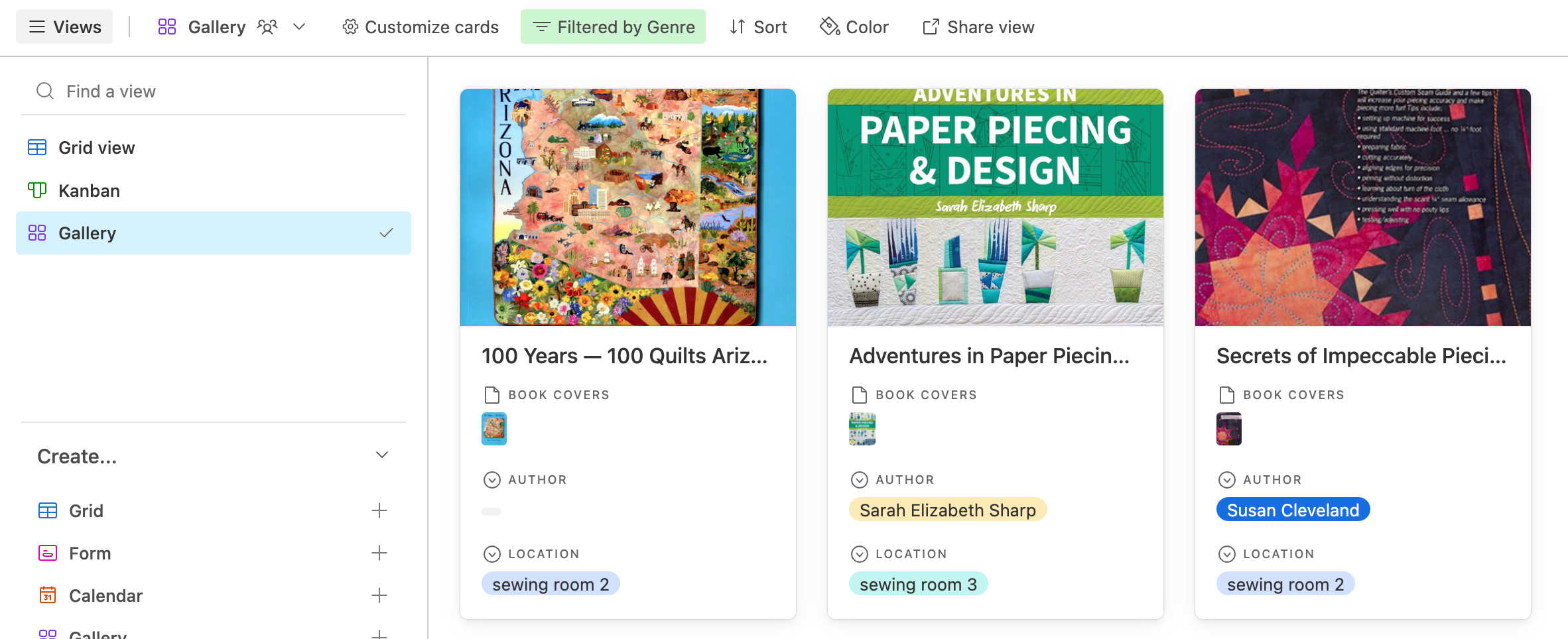The height and width of the screenshot is (639, 1568).
Task: Open Adventures in Paper Piecing cover thumbnail
Action: pyautogui.click(x=862, y=429)
